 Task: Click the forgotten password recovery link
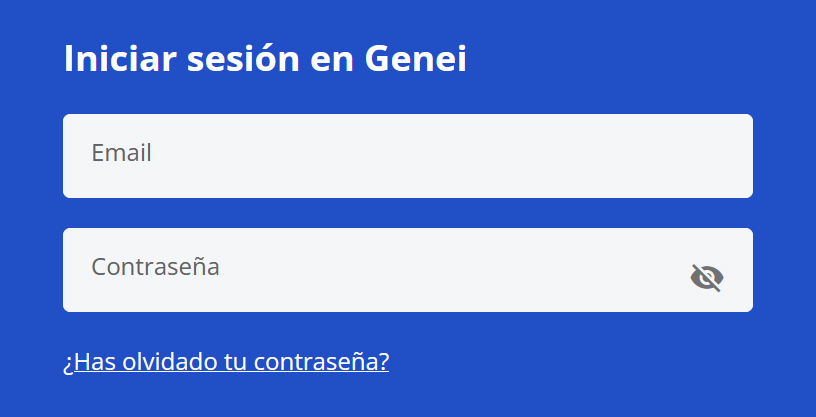(226, 361)
